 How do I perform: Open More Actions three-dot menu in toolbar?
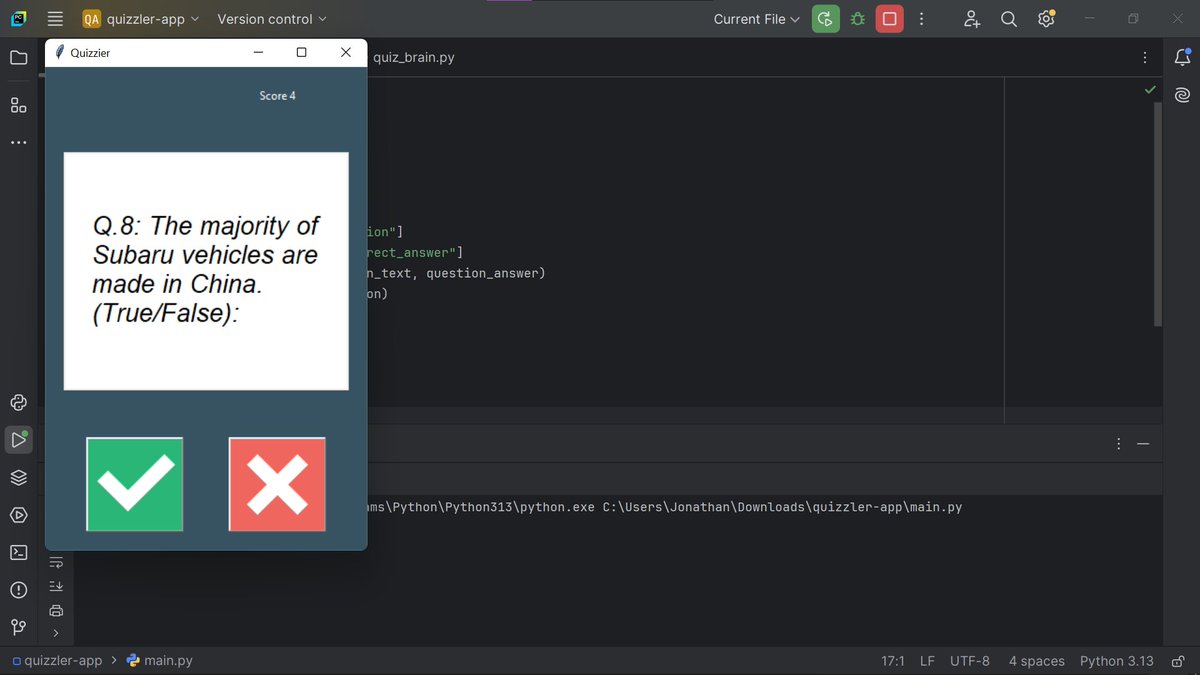[921, 19]
